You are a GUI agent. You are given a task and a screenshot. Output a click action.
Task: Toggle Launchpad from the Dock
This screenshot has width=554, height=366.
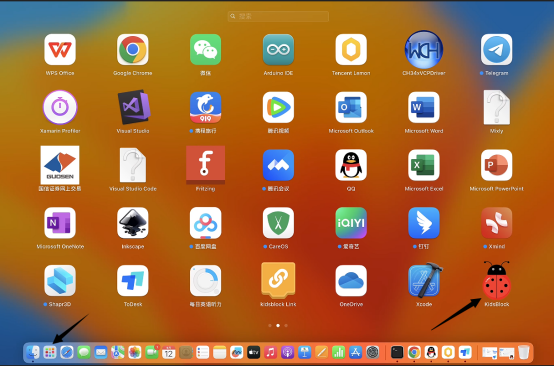point(50,352)
